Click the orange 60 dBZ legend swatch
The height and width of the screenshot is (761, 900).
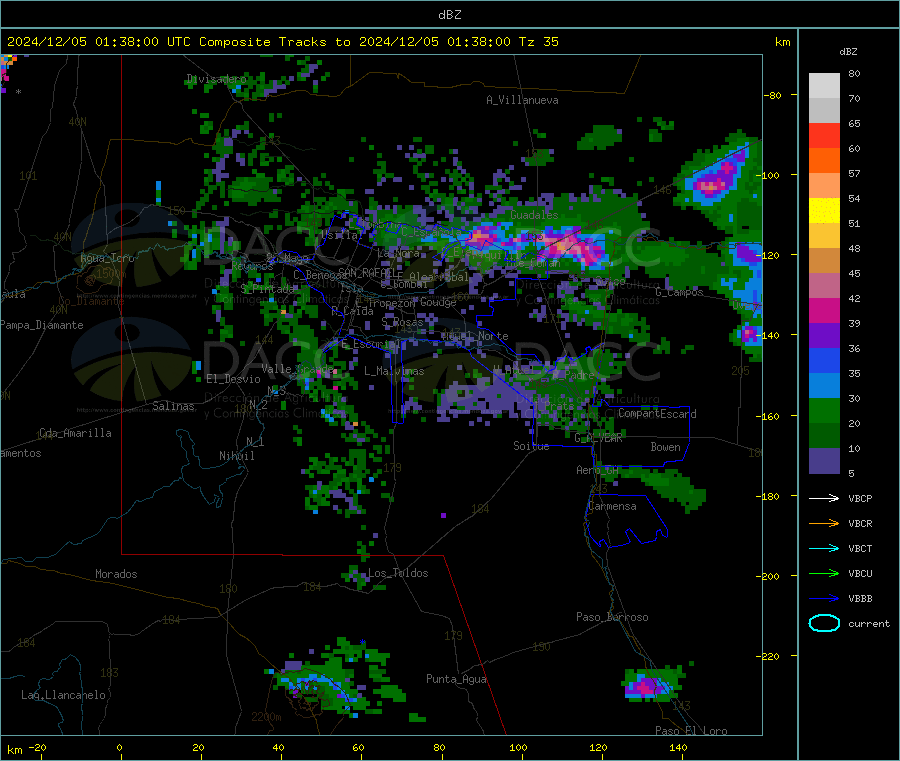click(x=824, y=161)
